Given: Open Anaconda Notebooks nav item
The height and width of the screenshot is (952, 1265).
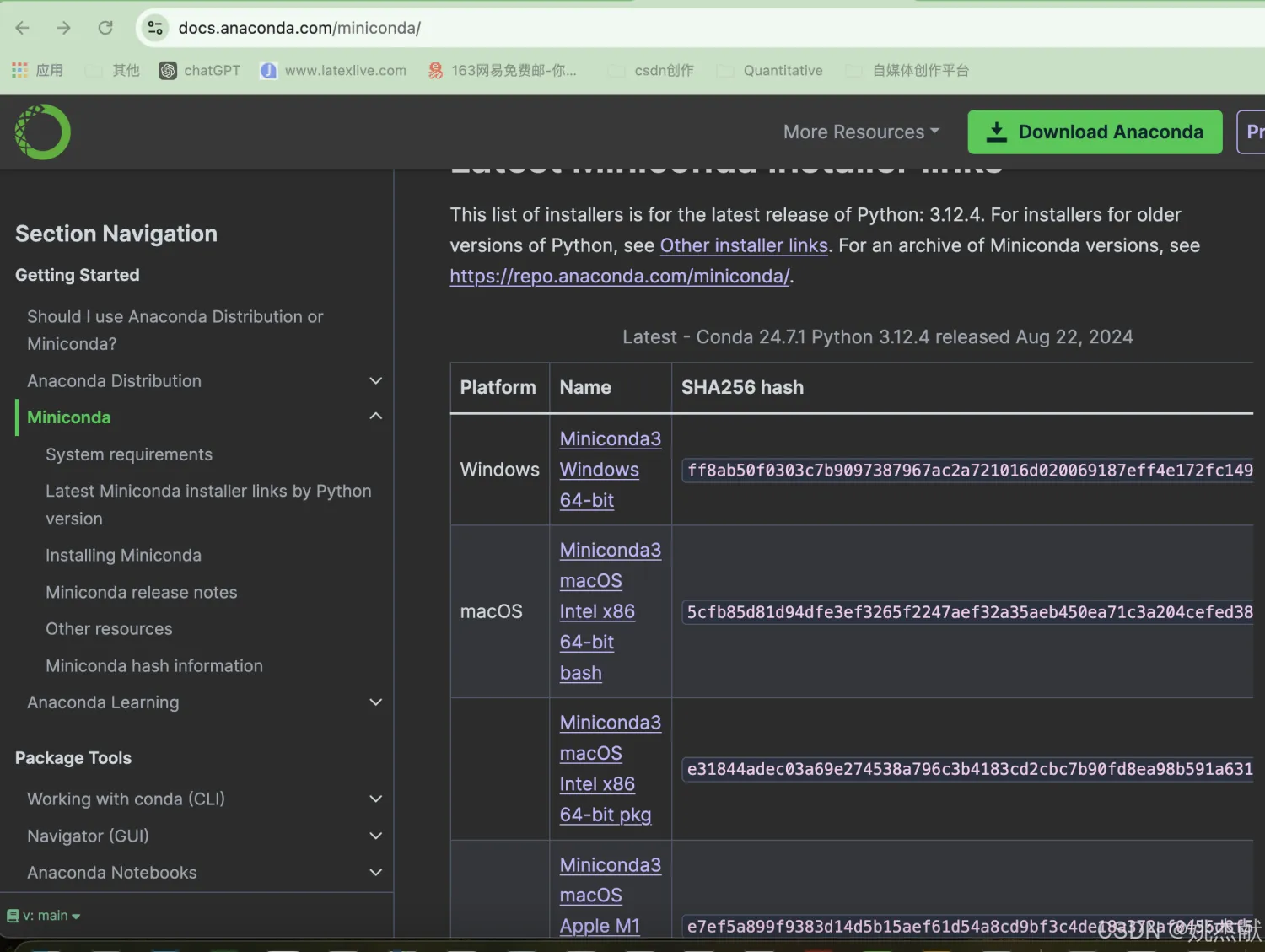Looking at the screenshot, I should [x=112, y=873].
